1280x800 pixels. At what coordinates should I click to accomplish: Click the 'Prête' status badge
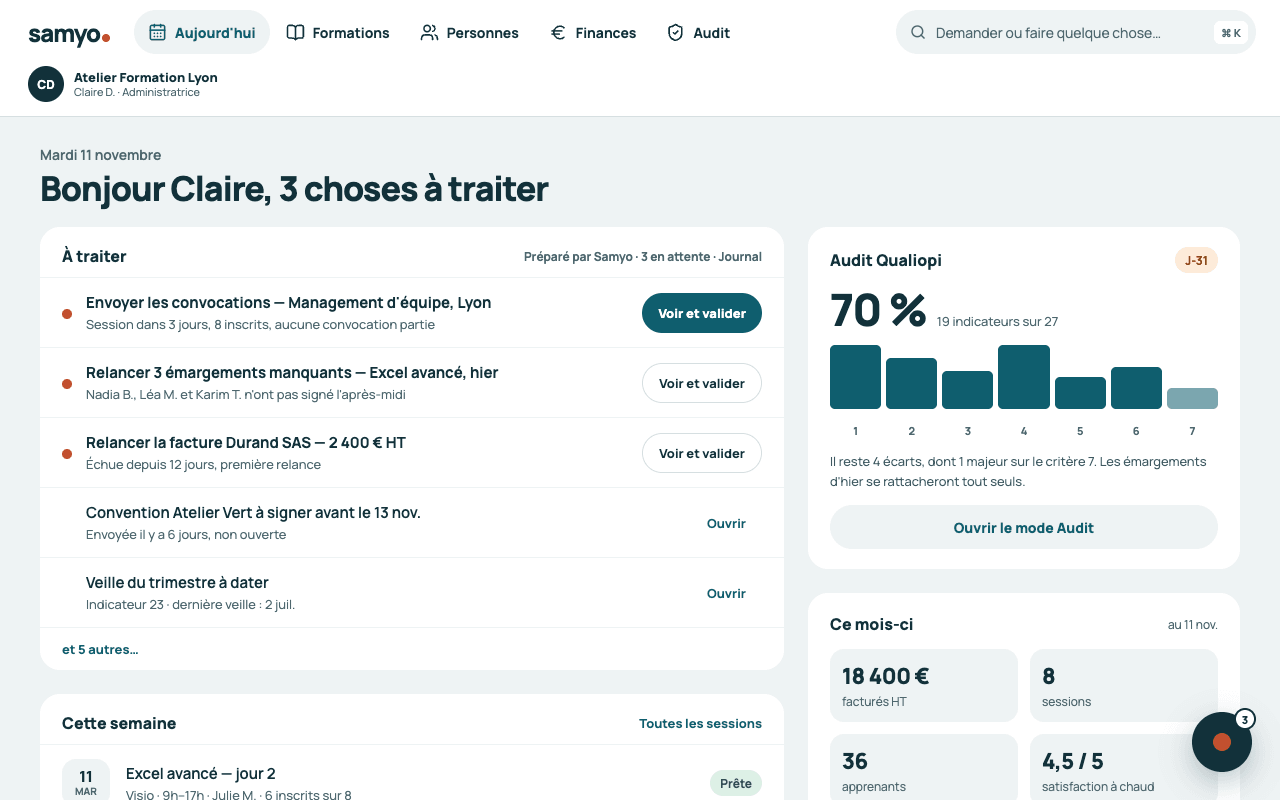736,783
